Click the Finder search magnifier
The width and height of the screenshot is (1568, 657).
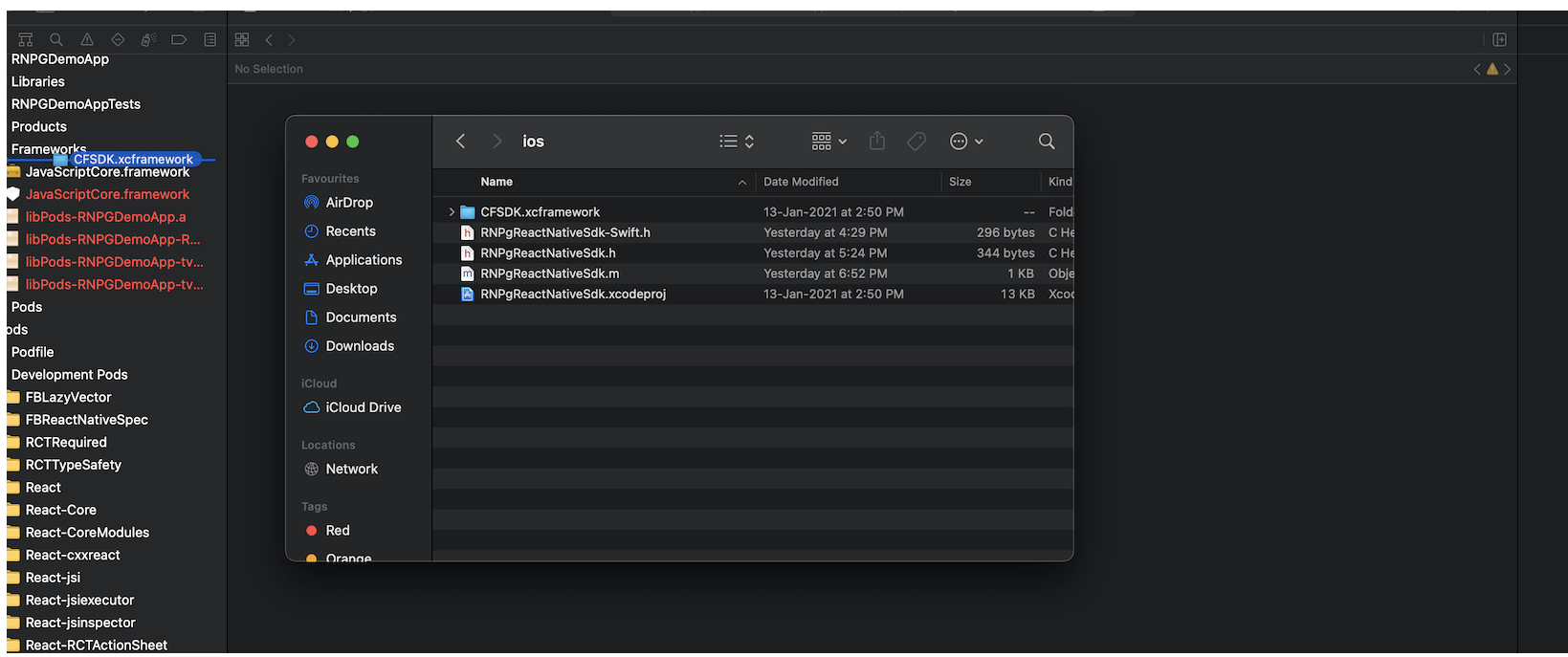(1047, 142)
